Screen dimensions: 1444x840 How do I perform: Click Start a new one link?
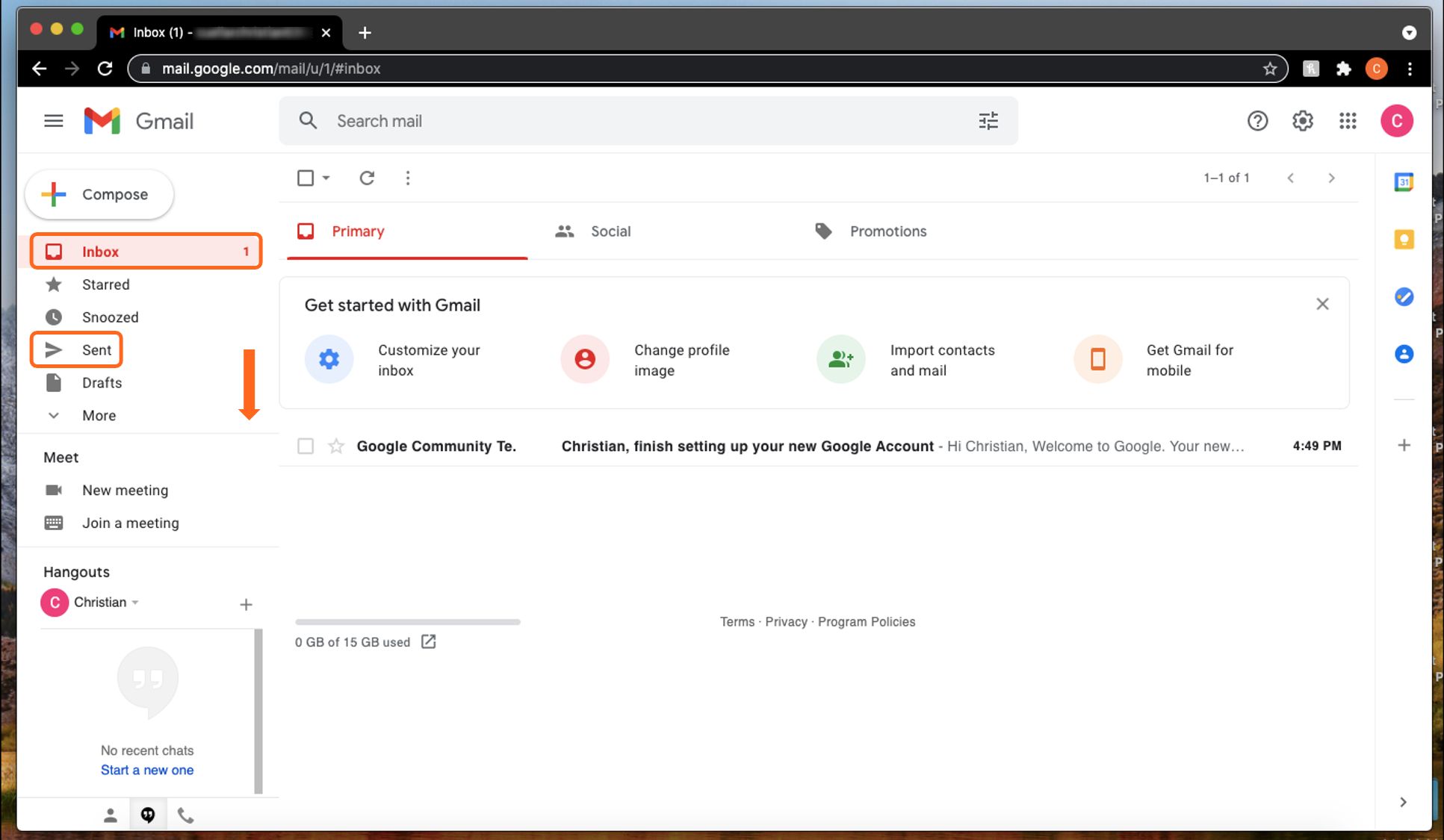[x=147, y=770]
